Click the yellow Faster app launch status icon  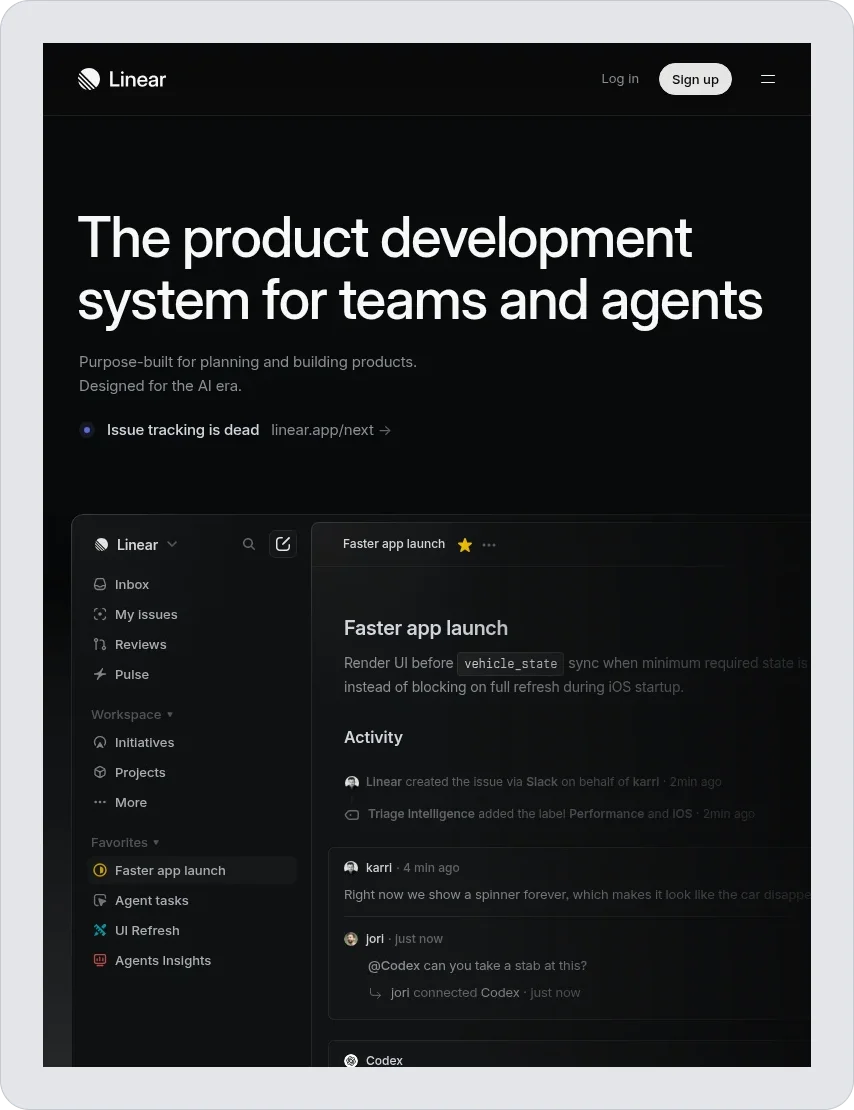click(x=100, y=870)
